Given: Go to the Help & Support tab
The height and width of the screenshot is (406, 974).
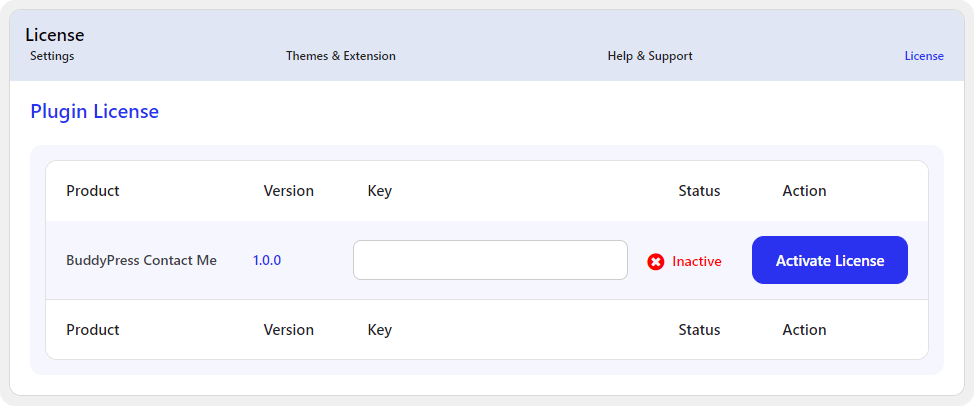Looking at the screenshot, I should click(650, 56).
